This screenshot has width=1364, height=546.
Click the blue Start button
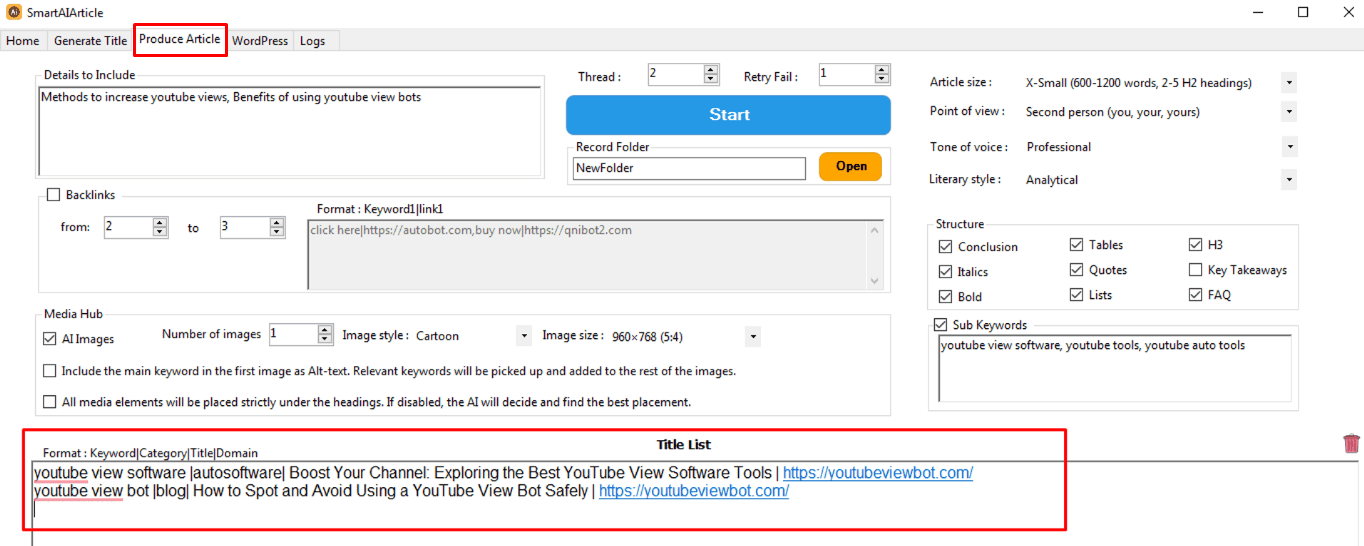coord(729,115)
